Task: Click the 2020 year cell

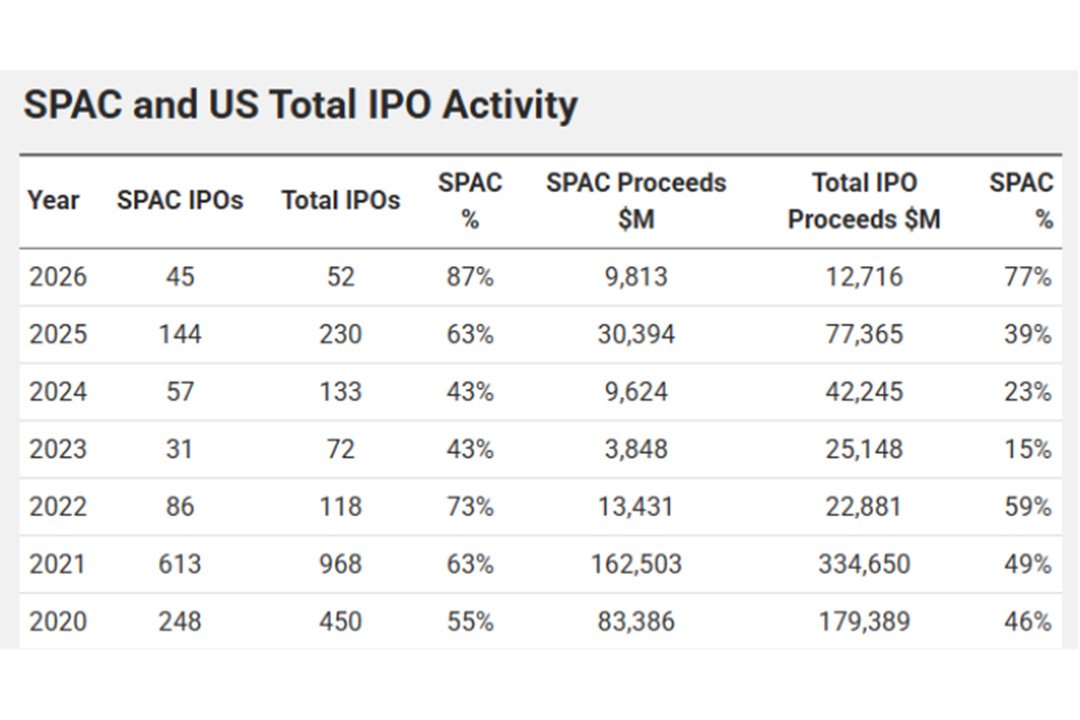Action: [58, 622]
